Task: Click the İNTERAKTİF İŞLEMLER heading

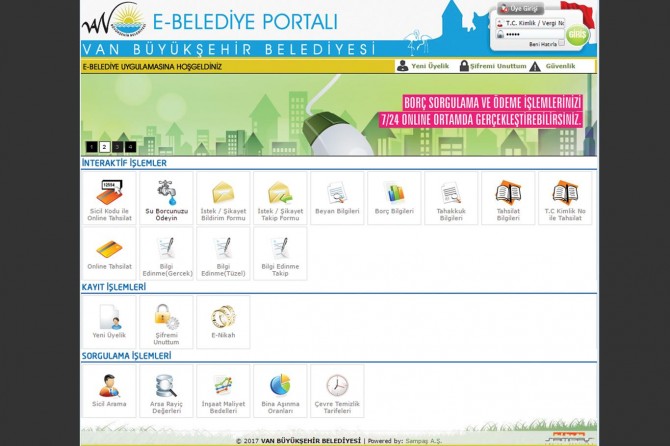Action: pyautogui.click(x=124, y=163)
